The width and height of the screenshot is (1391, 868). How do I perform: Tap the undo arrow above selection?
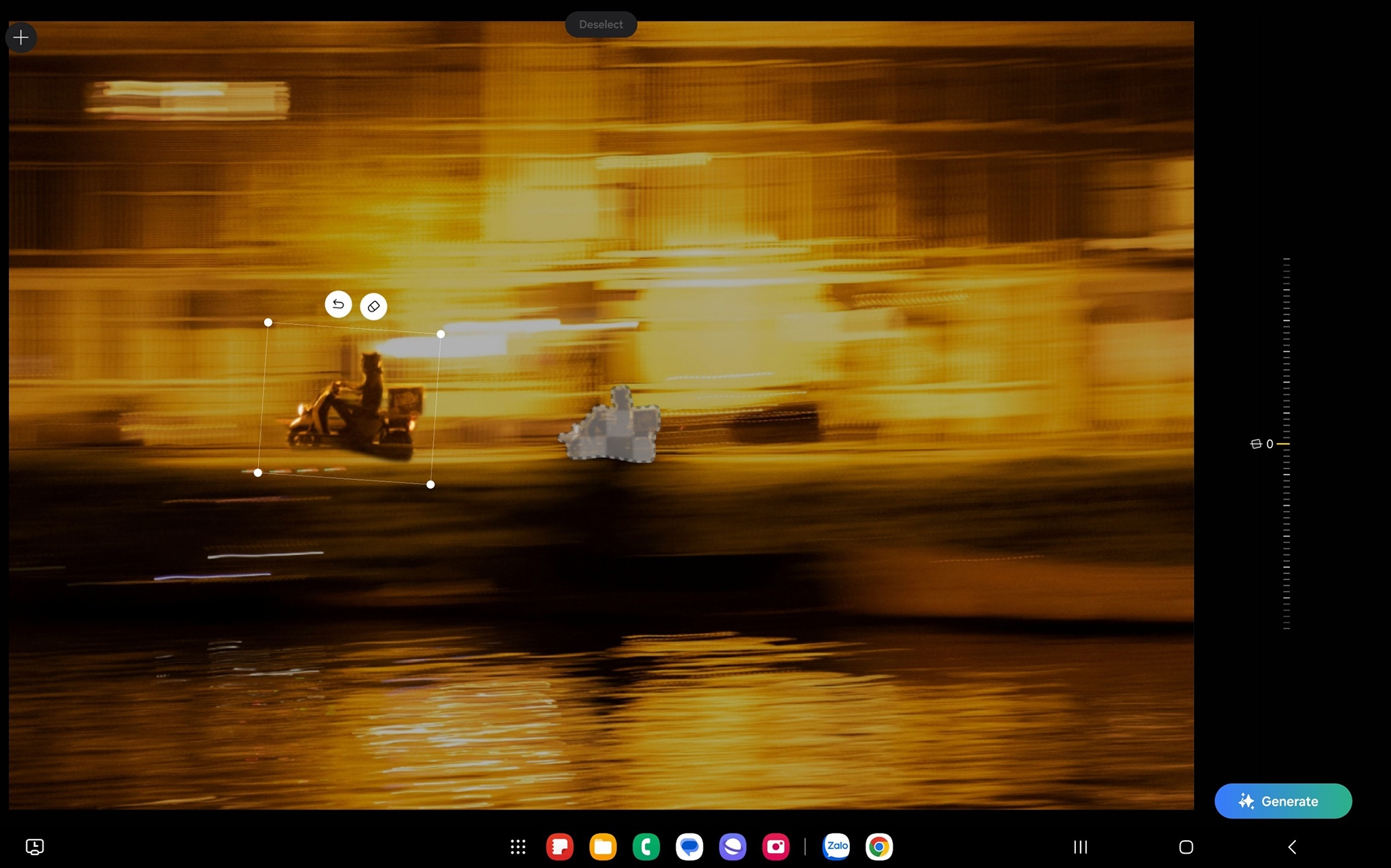click(338, 304)
